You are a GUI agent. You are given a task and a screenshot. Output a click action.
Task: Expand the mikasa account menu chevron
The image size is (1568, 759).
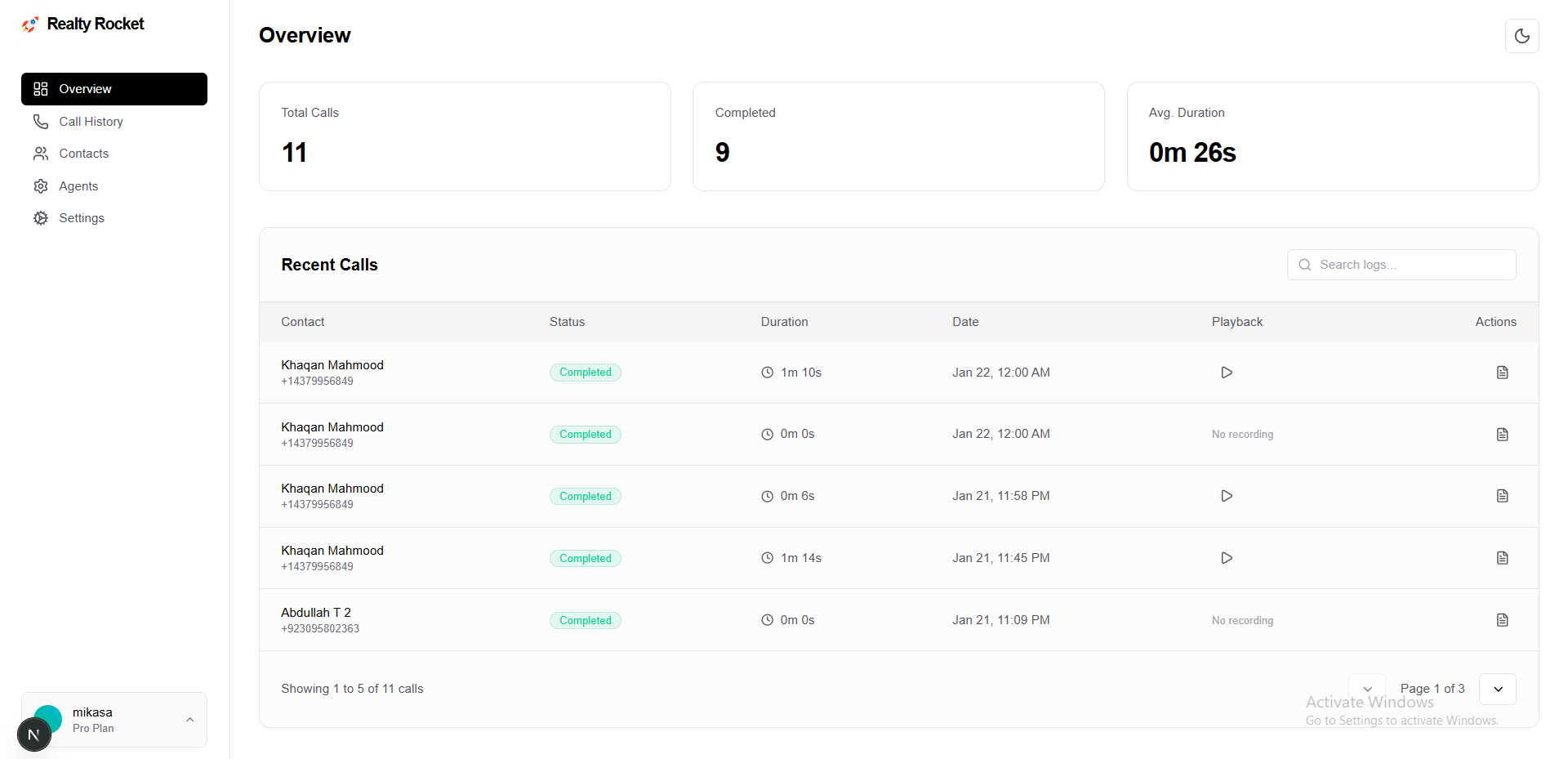(x=189, y=720)
